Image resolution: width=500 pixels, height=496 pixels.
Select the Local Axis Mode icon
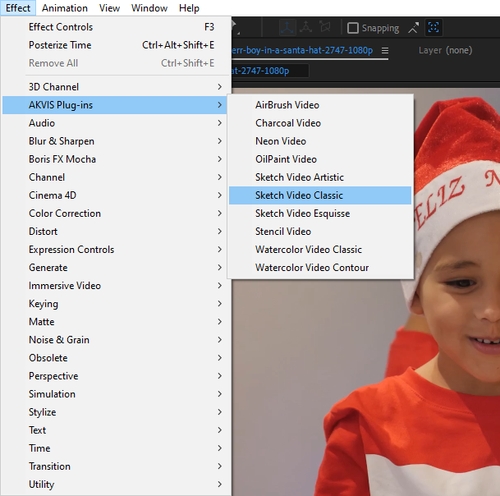pos(287,27)
